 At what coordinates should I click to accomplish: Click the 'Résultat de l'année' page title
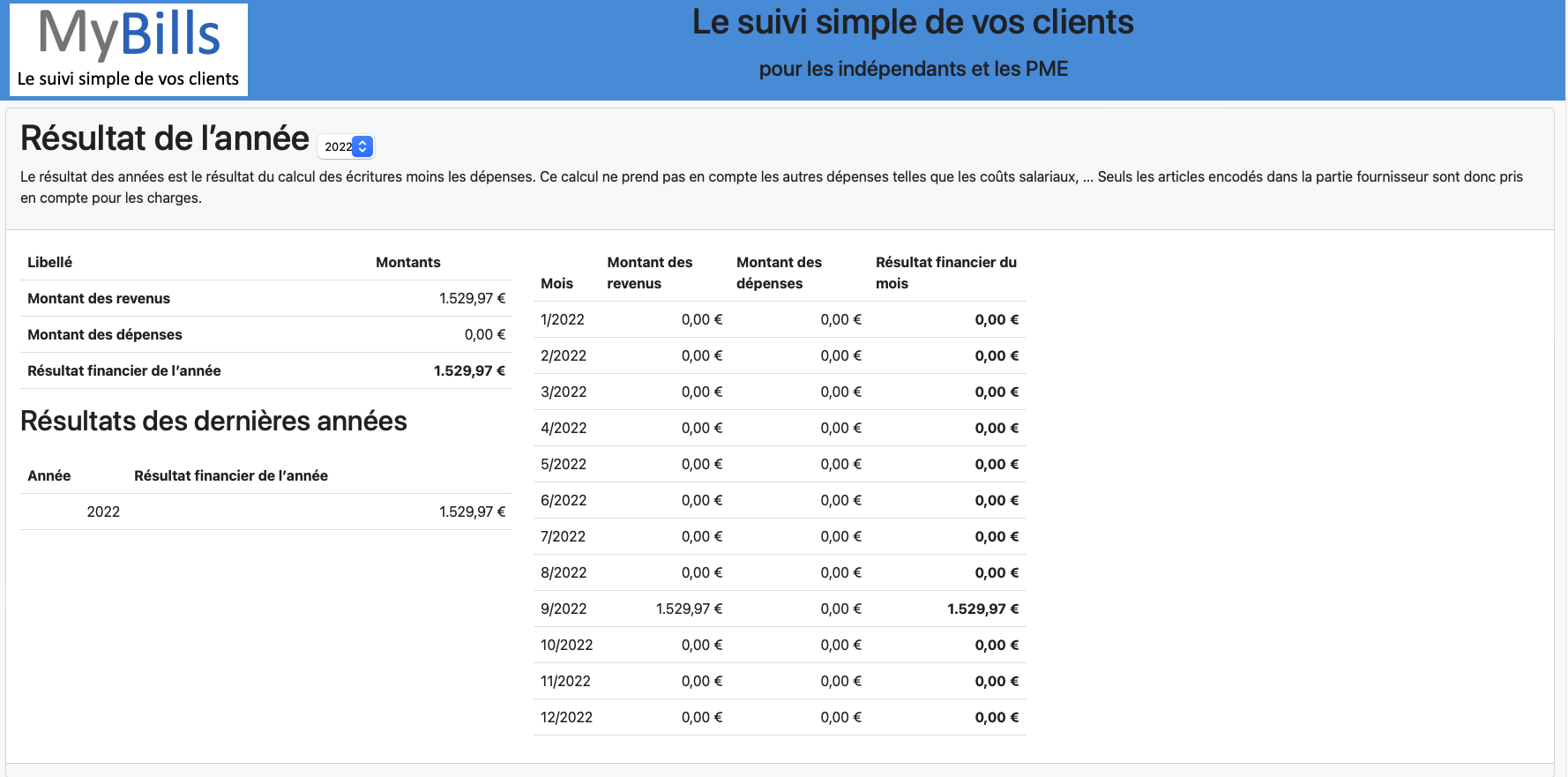pos(165,138)
